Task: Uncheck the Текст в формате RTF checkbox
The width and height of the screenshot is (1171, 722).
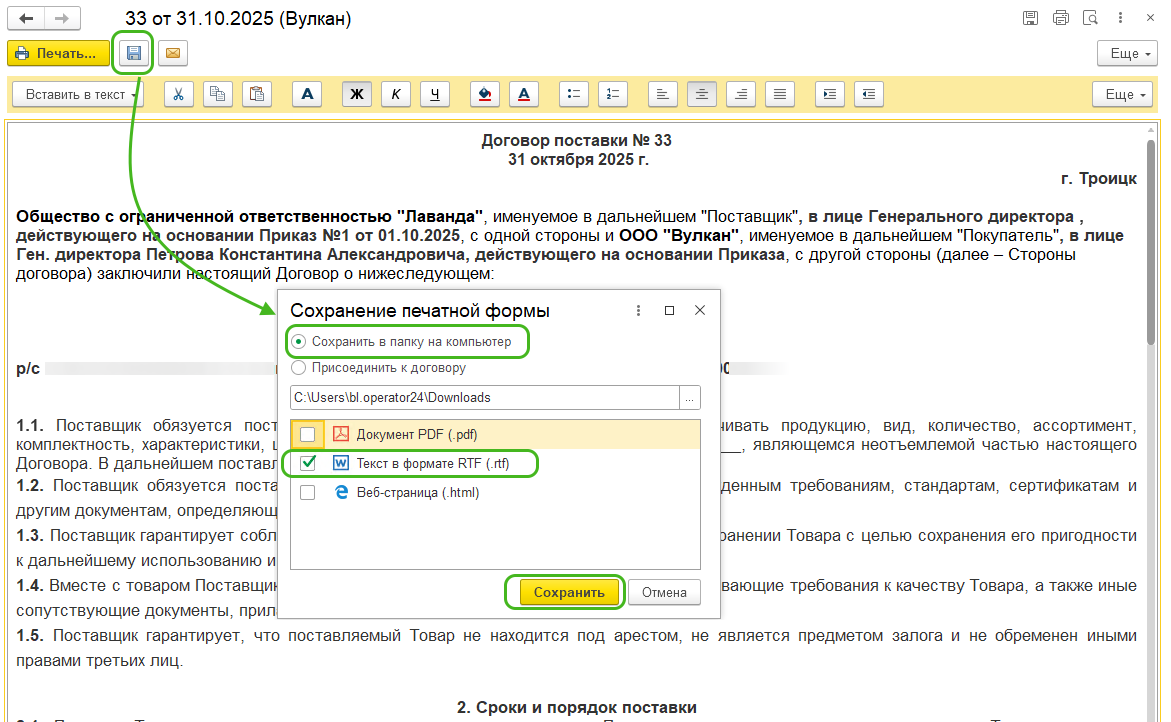Action: (x=308, y=463)
